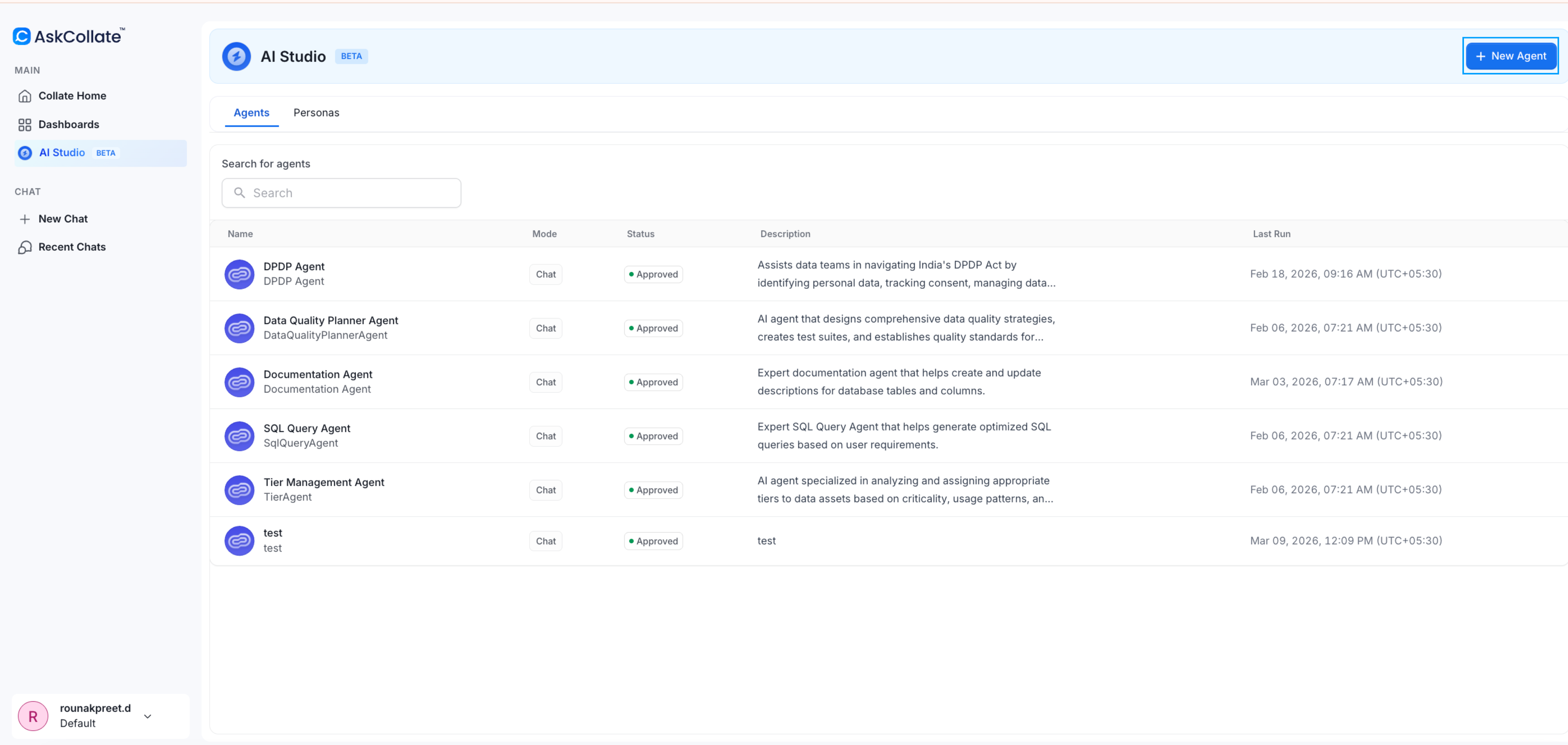This screenshot has width=1568, height=745.
Task: Click the R user avatar
Action: pos(33,717)
